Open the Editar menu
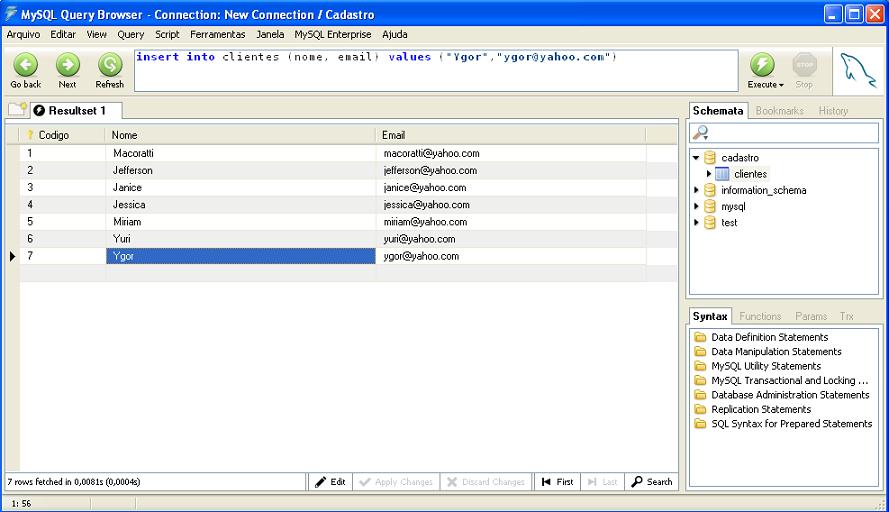This screenshot has height=512, width=889. click(63, 35)
